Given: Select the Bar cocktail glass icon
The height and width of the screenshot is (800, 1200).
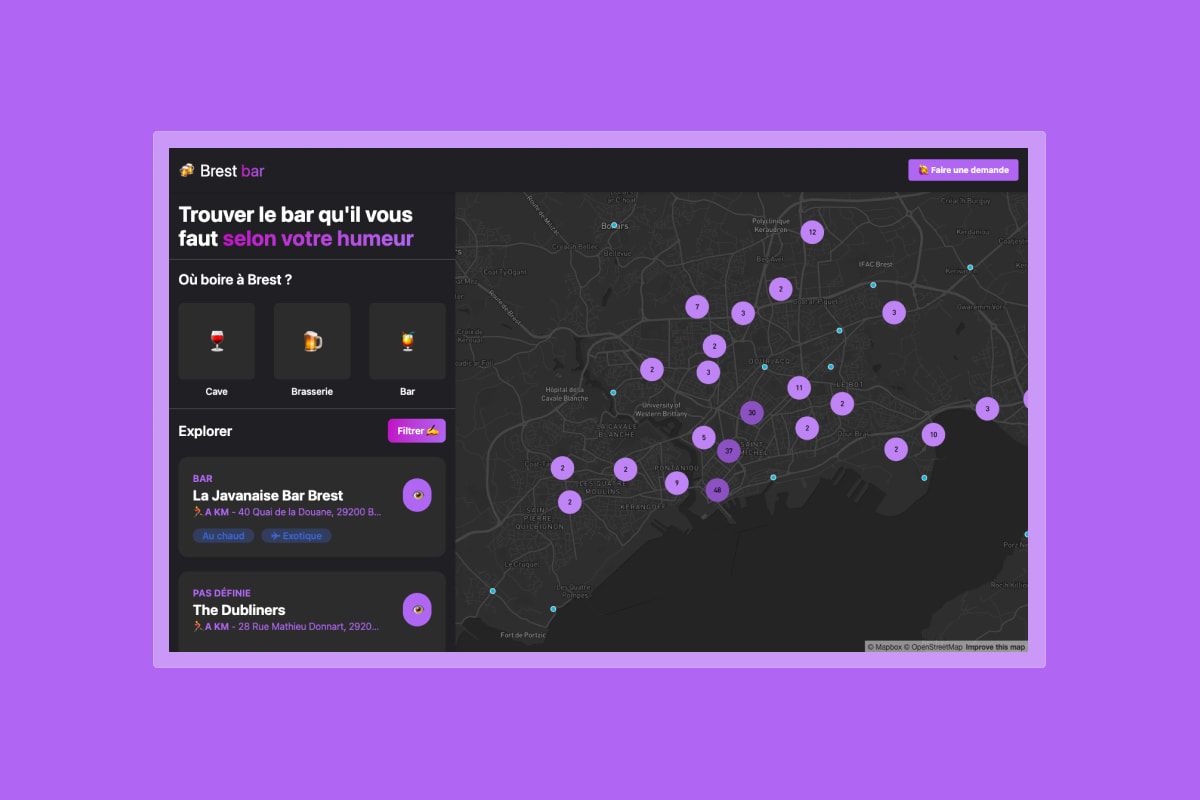Looking at the screenshot, I should click(407, 341).
